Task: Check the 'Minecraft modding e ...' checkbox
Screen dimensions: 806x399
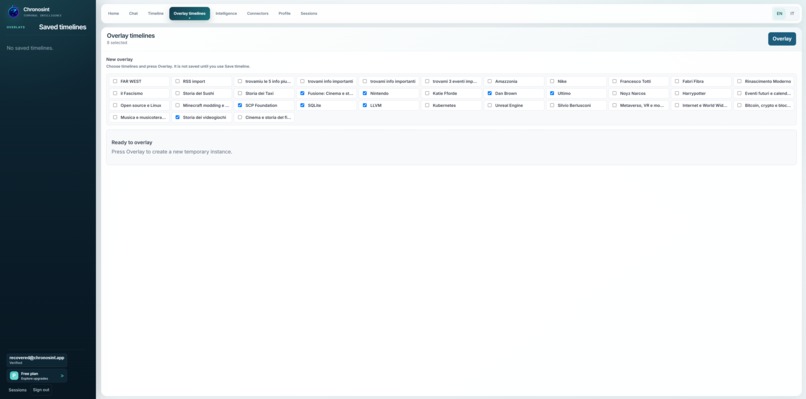Action: click(177, 105)
